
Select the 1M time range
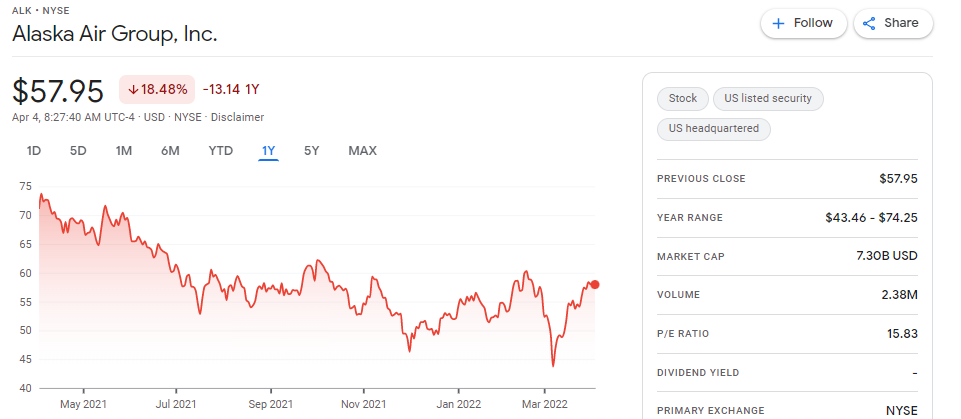point(124,151)
